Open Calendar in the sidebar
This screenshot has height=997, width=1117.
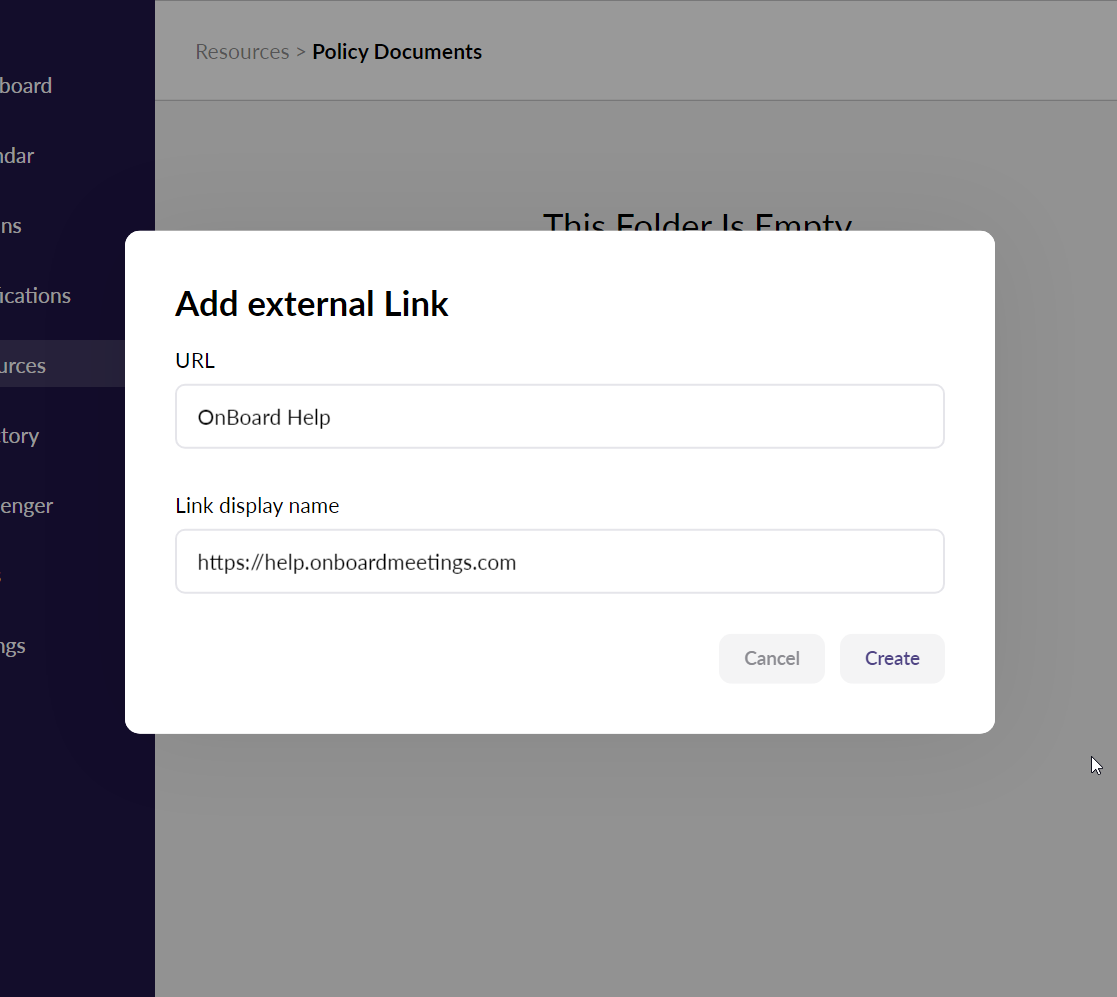tap(17, 155)
